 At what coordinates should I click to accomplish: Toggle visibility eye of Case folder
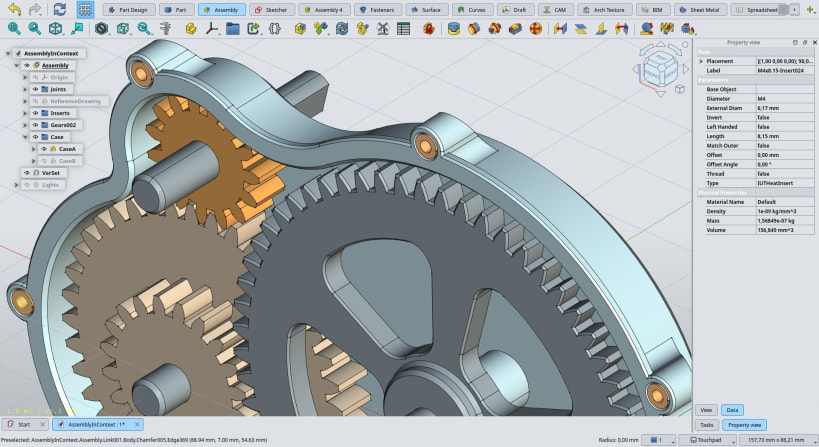point(36,137)
